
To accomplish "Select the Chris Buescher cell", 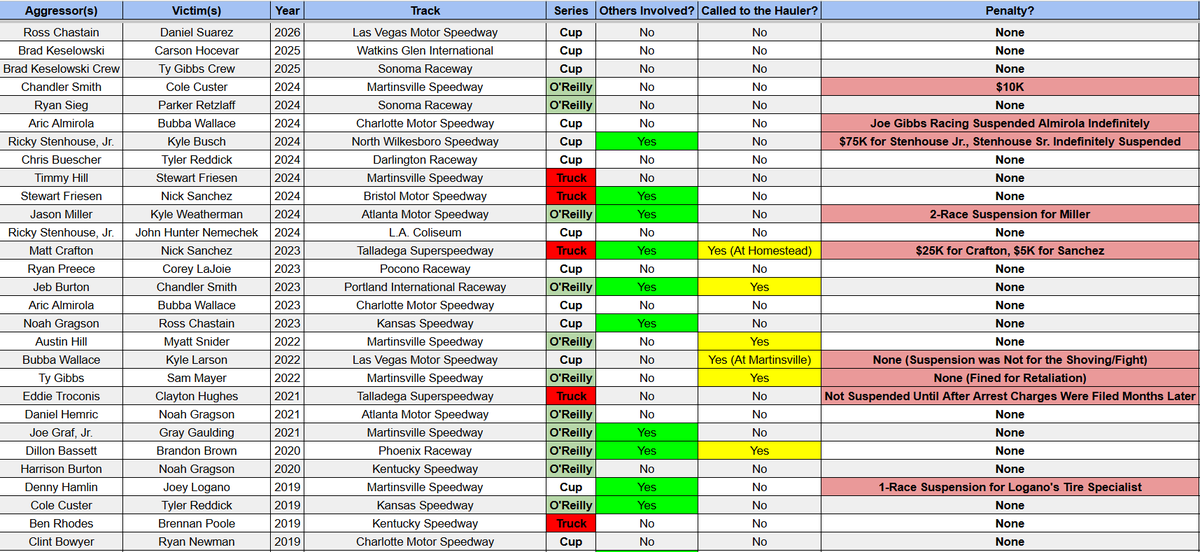I will (x=61, y=160).
